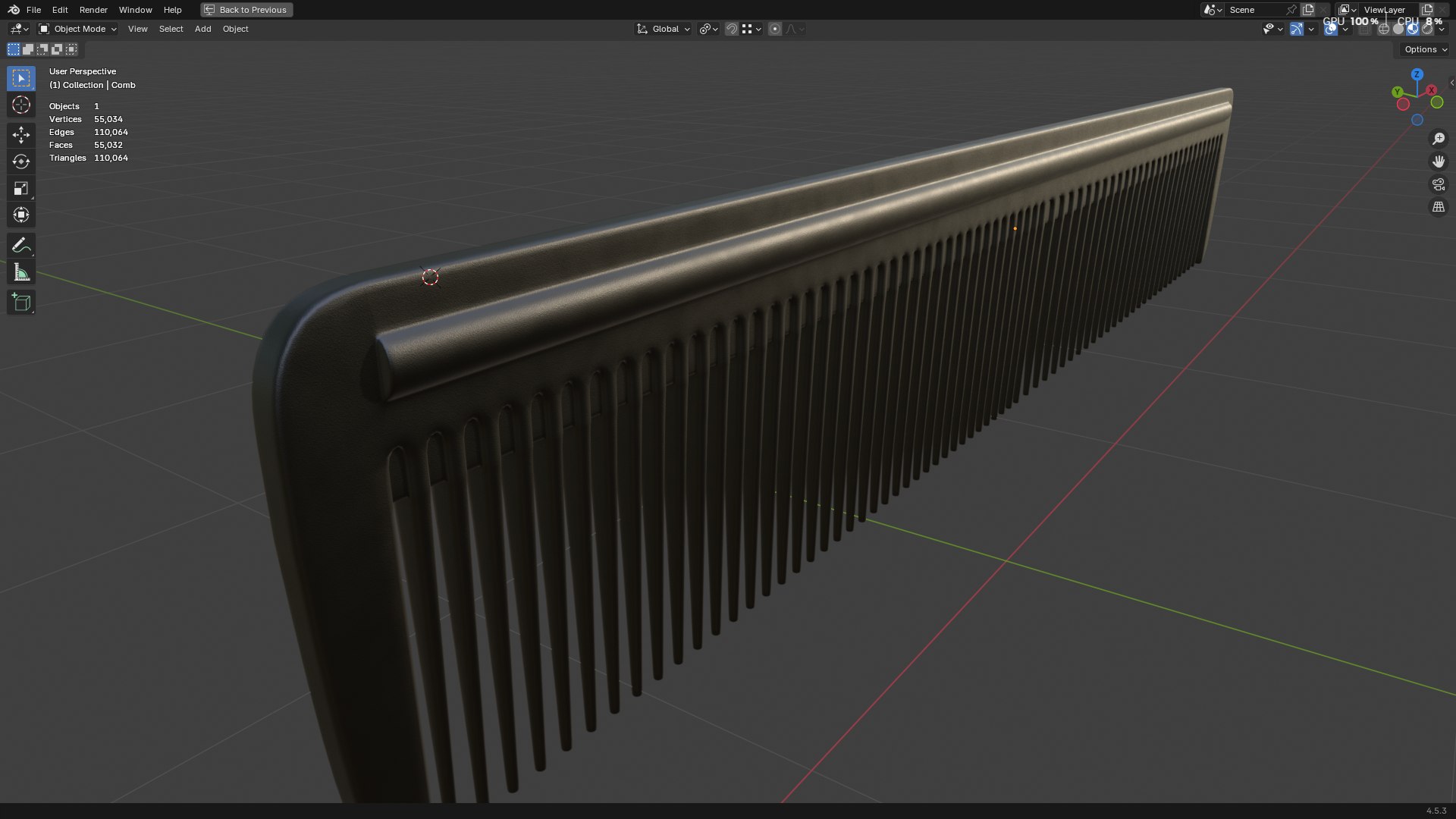Open the Options dropdown
This screenshot has width=1456, height=819.
1425,49
